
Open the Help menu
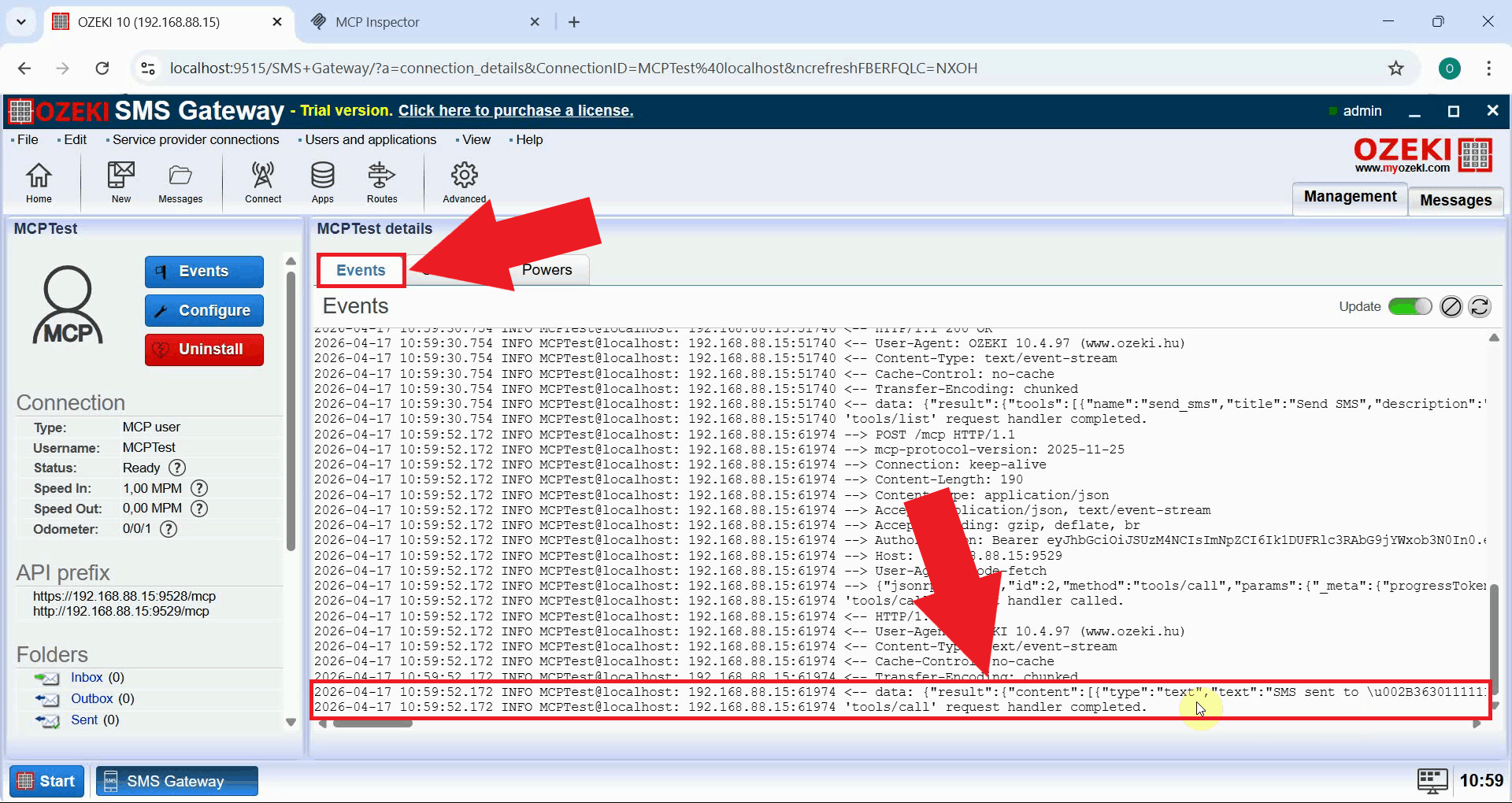[x=529, y=139]
